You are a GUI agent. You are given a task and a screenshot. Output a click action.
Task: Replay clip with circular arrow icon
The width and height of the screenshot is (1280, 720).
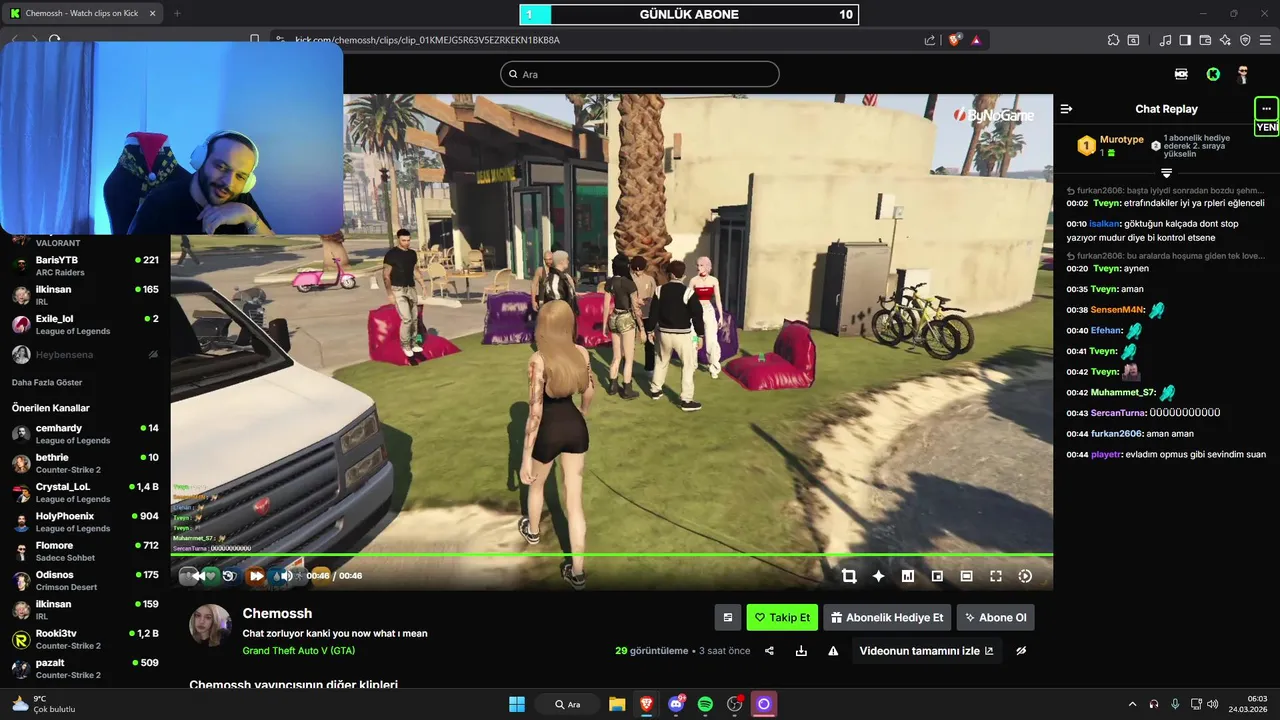(229, 576)
